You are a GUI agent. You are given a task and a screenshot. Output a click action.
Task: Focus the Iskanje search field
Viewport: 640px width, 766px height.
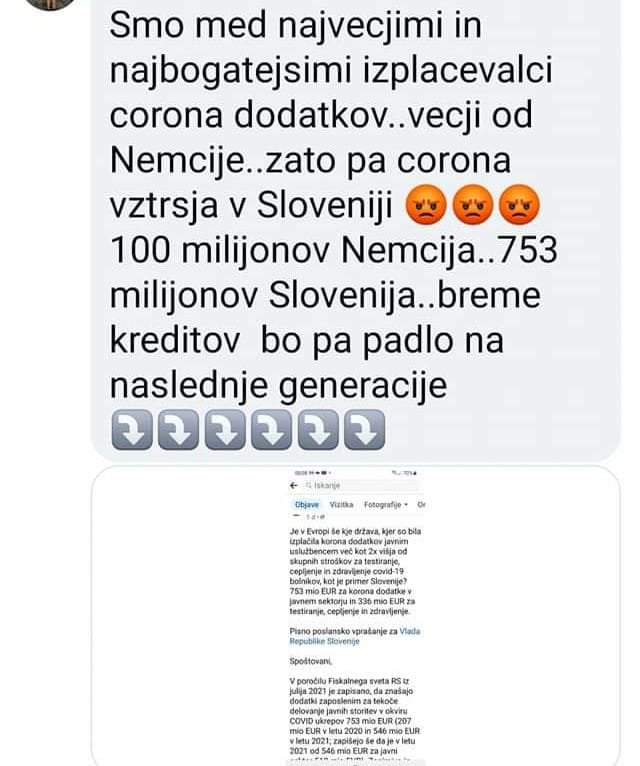click(362, 486)
